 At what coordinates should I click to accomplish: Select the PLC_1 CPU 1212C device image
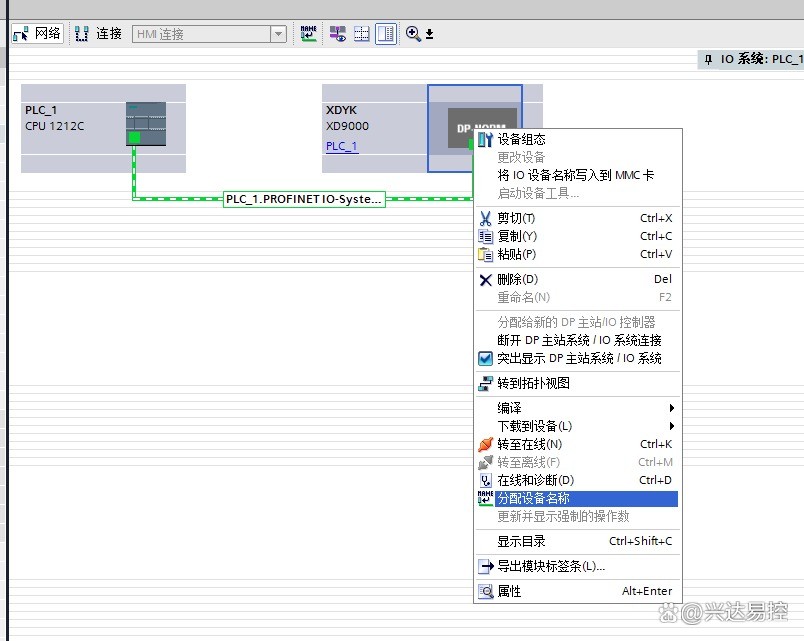pyautogui.click(x=146, y=124)
